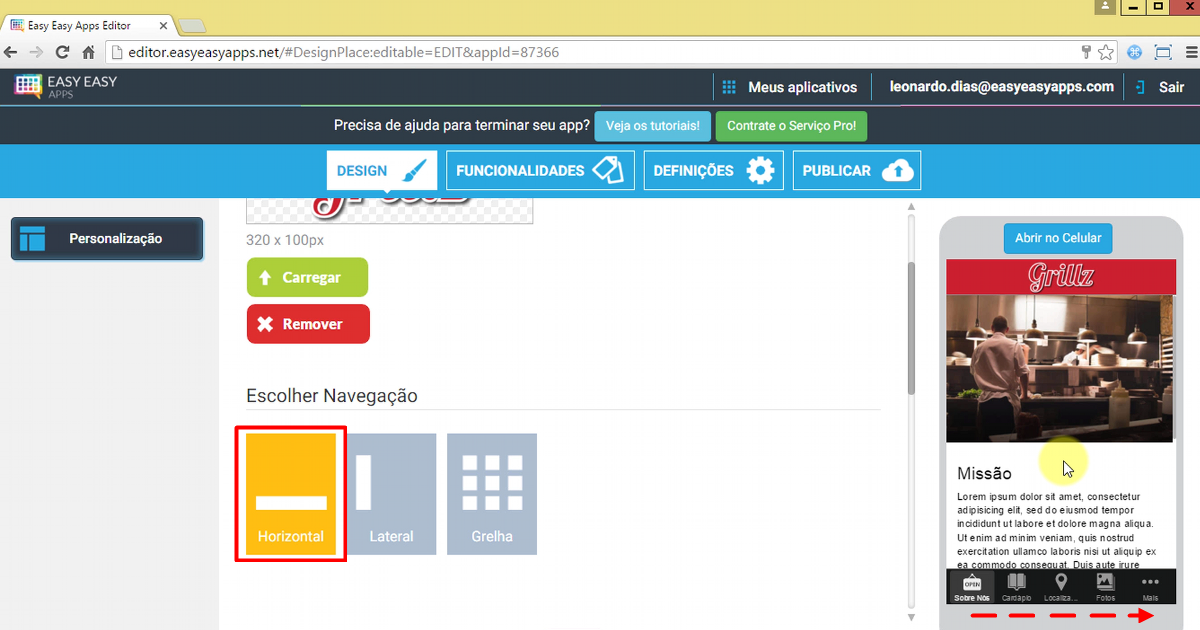Image resolution: width=1200 pixels, height=630 pixels.
Task: Select the Horizontal navigation layout
Action: tap(290, 493)
